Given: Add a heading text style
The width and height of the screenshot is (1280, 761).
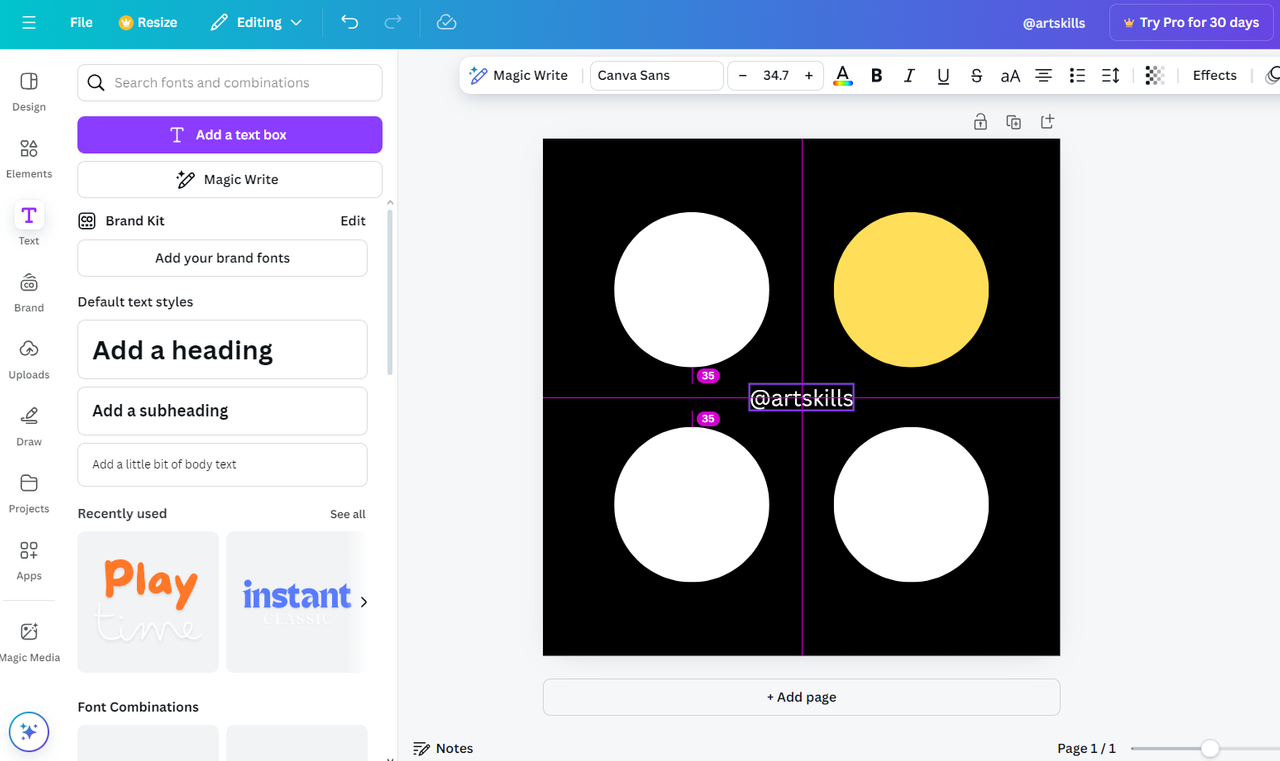Looking at the screenshot, I should pos(222,350).
